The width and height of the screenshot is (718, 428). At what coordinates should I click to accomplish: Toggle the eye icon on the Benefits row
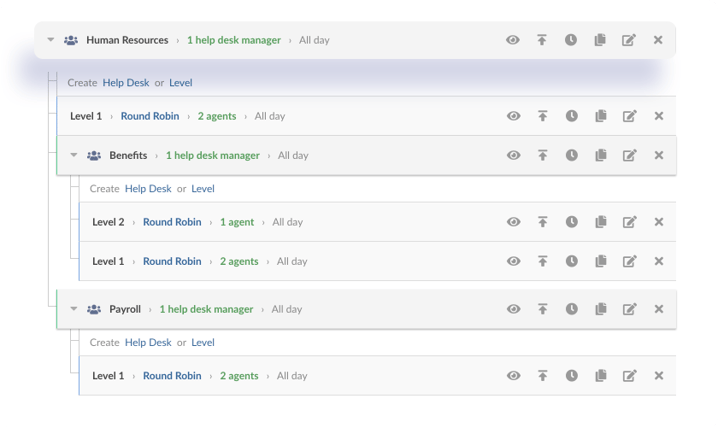[513, 155]
